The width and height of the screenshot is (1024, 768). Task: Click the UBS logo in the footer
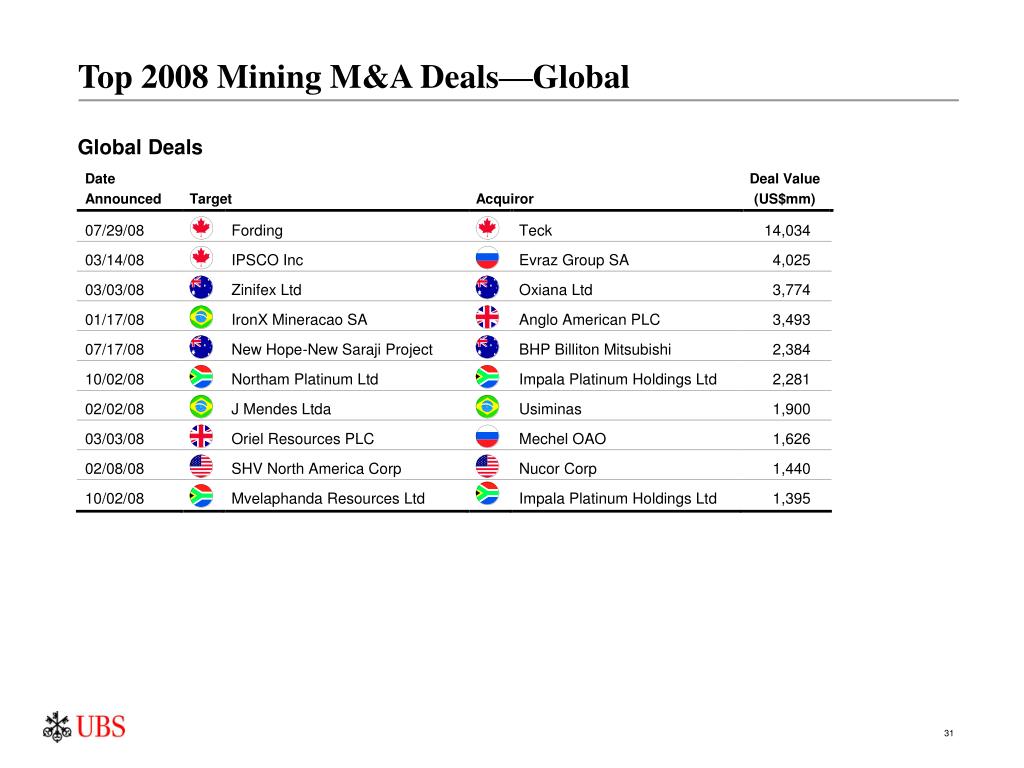[x=84, y=726]
